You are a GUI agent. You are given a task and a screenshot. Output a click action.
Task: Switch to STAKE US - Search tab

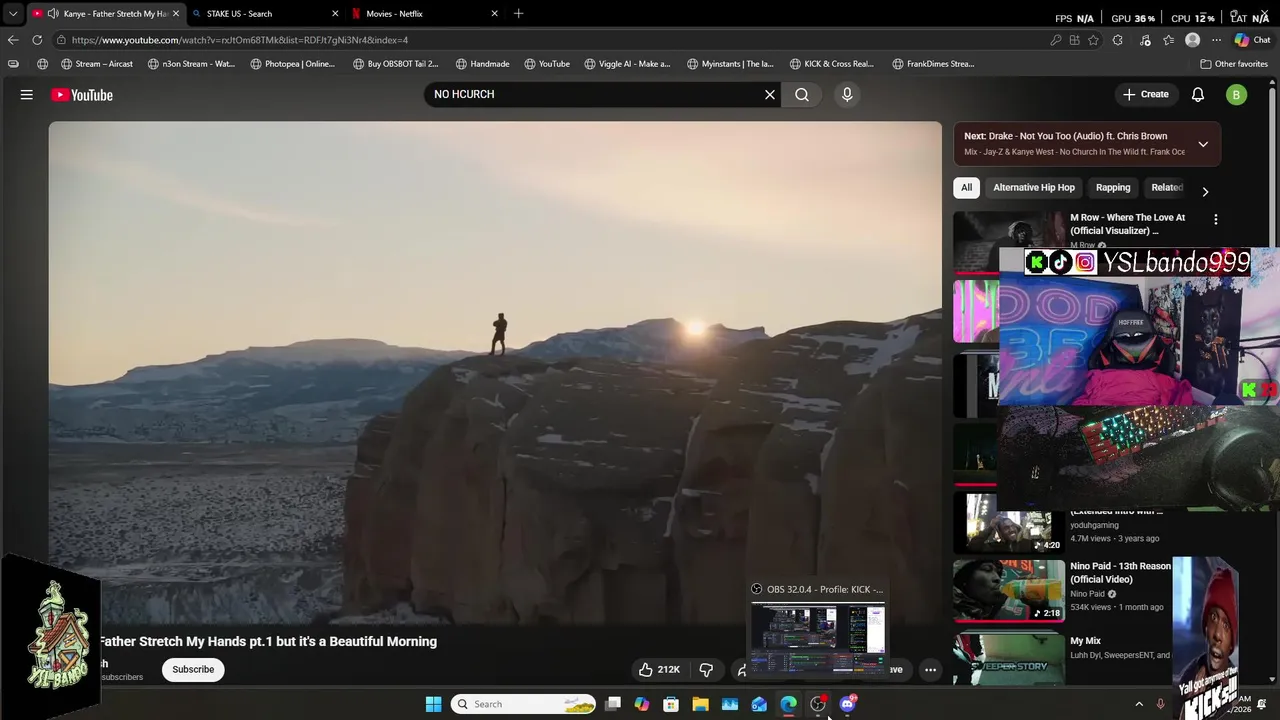[264, 14]
